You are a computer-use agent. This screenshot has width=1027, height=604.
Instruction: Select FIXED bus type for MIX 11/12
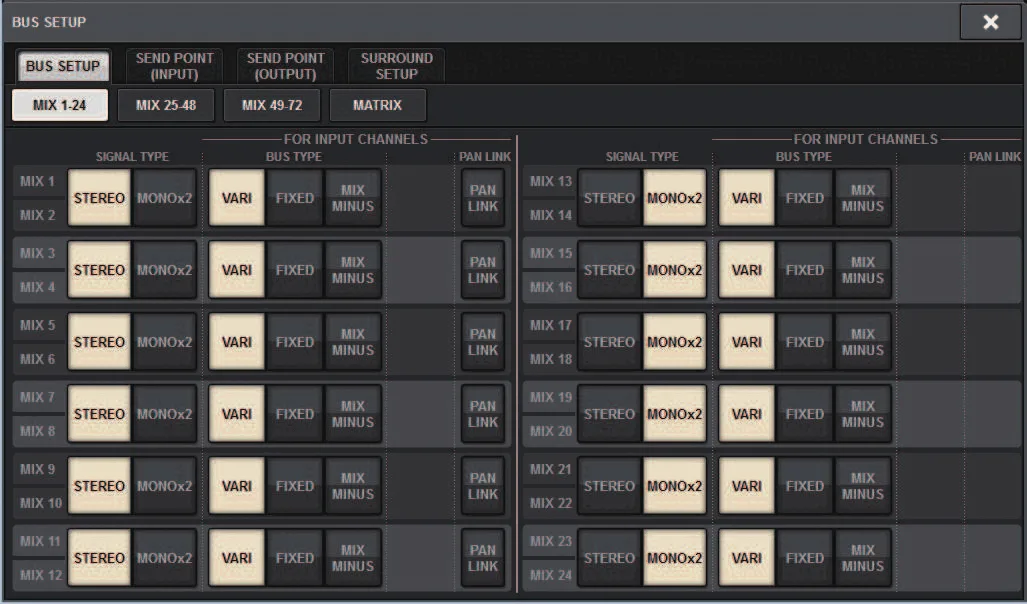click(295, 558)
